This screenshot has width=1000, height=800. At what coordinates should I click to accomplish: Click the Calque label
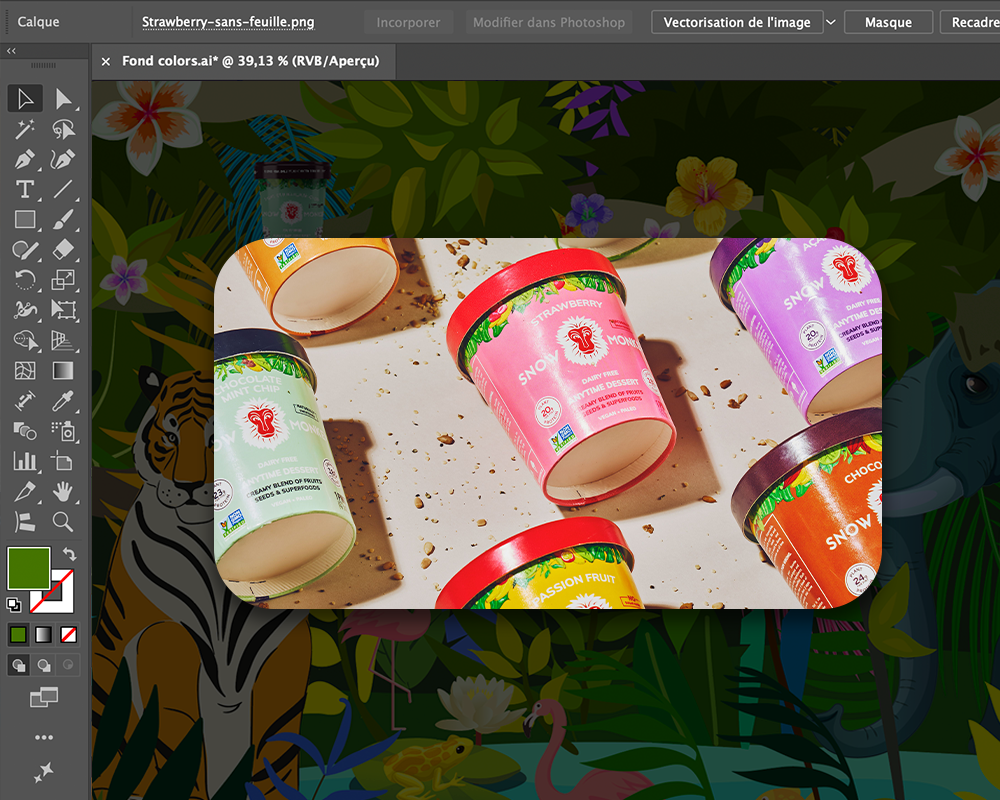pos(38,22)
